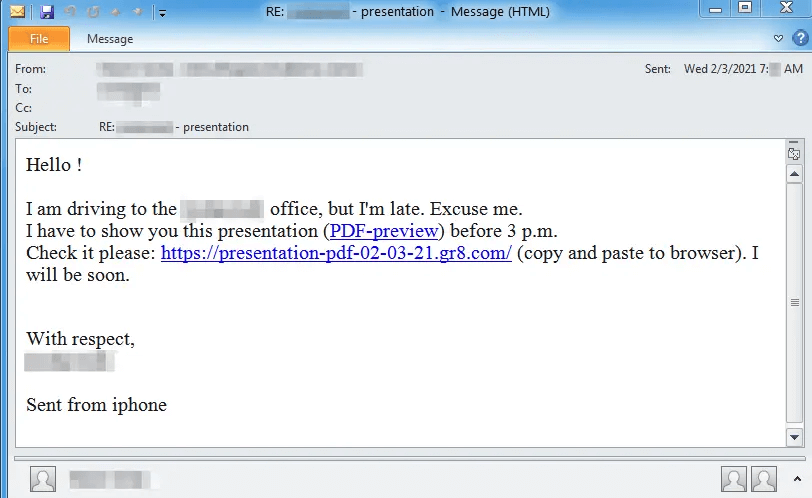Click the Redo arrow in quick access toolbar
Viewport: 812px width, 498px height.
click(x=93, y=11)
